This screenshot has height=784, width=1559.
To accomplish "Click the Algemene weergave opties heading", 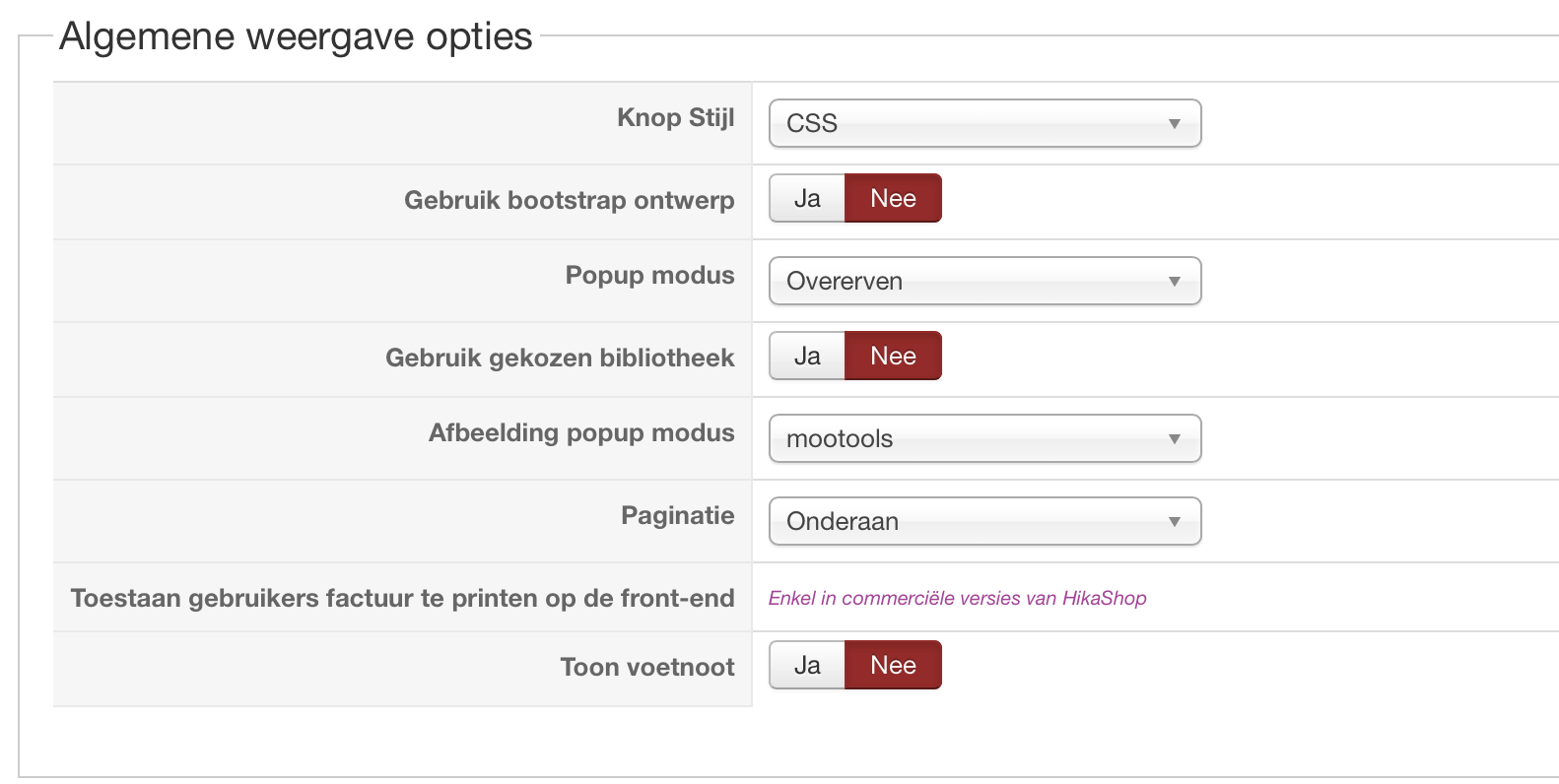I will tap(296, 36).
